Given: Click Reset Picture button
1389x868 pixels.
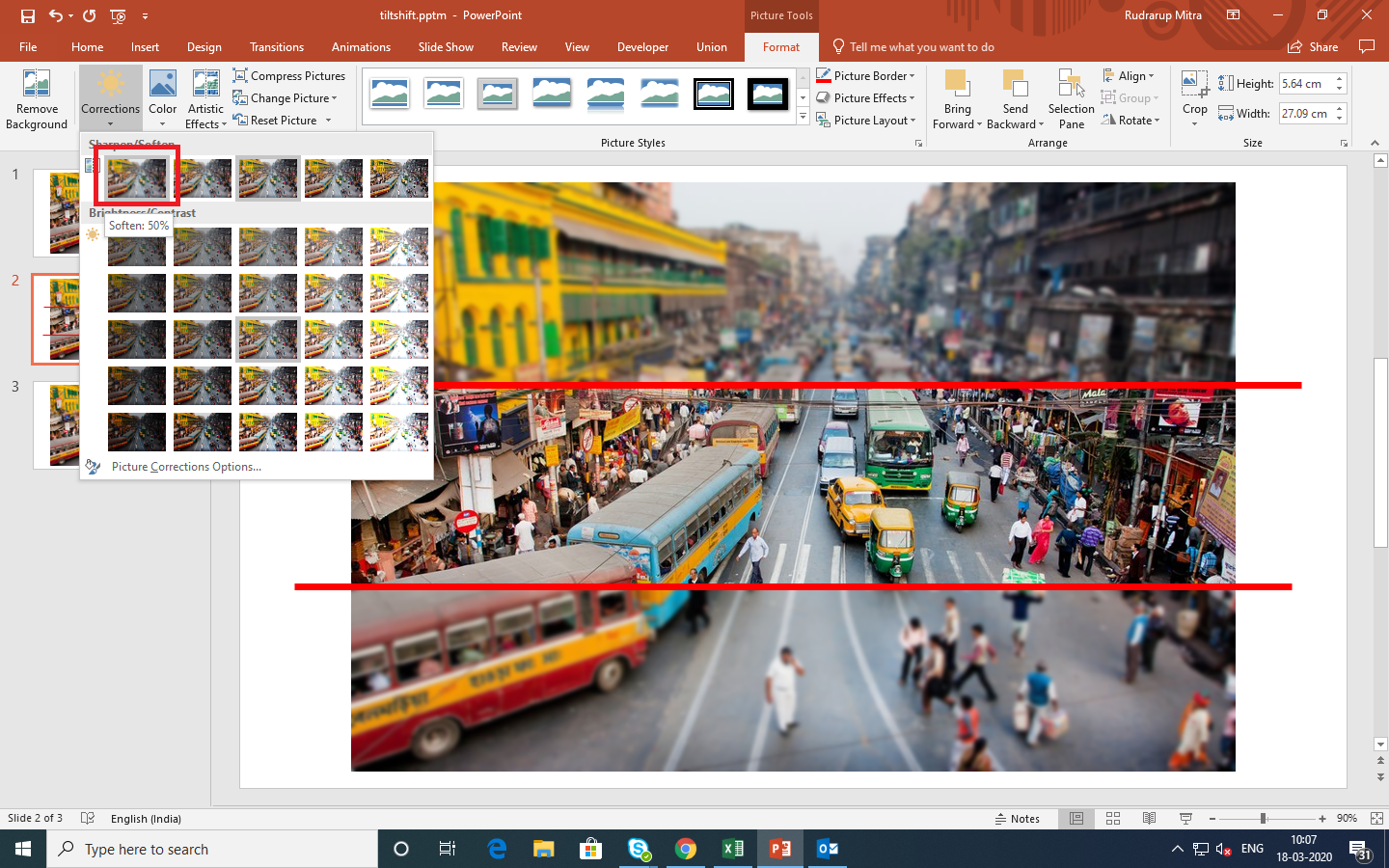Looking at the screenshot, I should 276,121.
